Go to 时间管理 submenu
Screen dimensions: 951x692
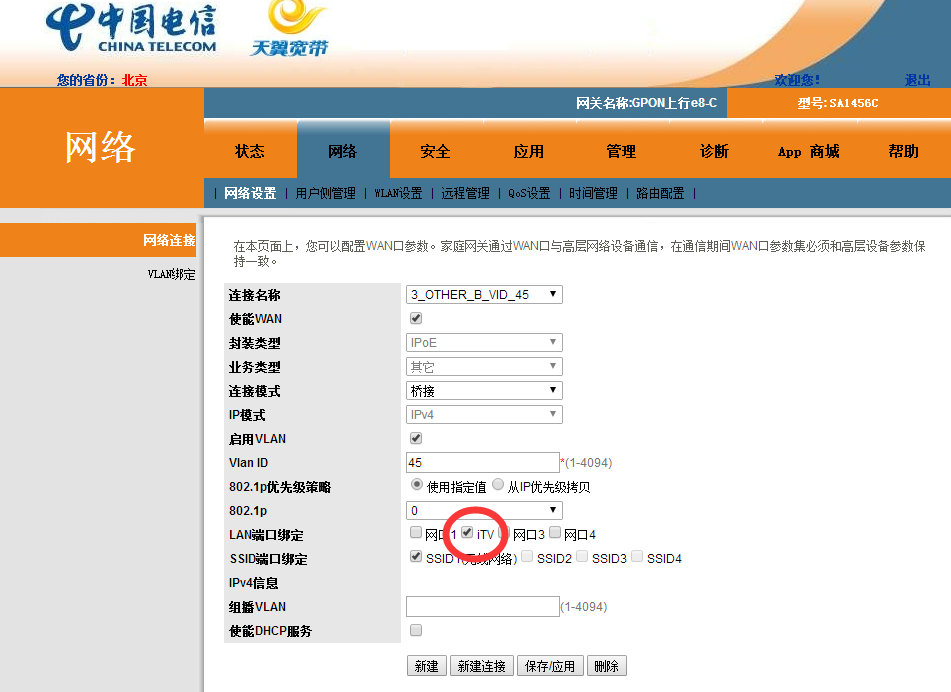pos(593,193)
